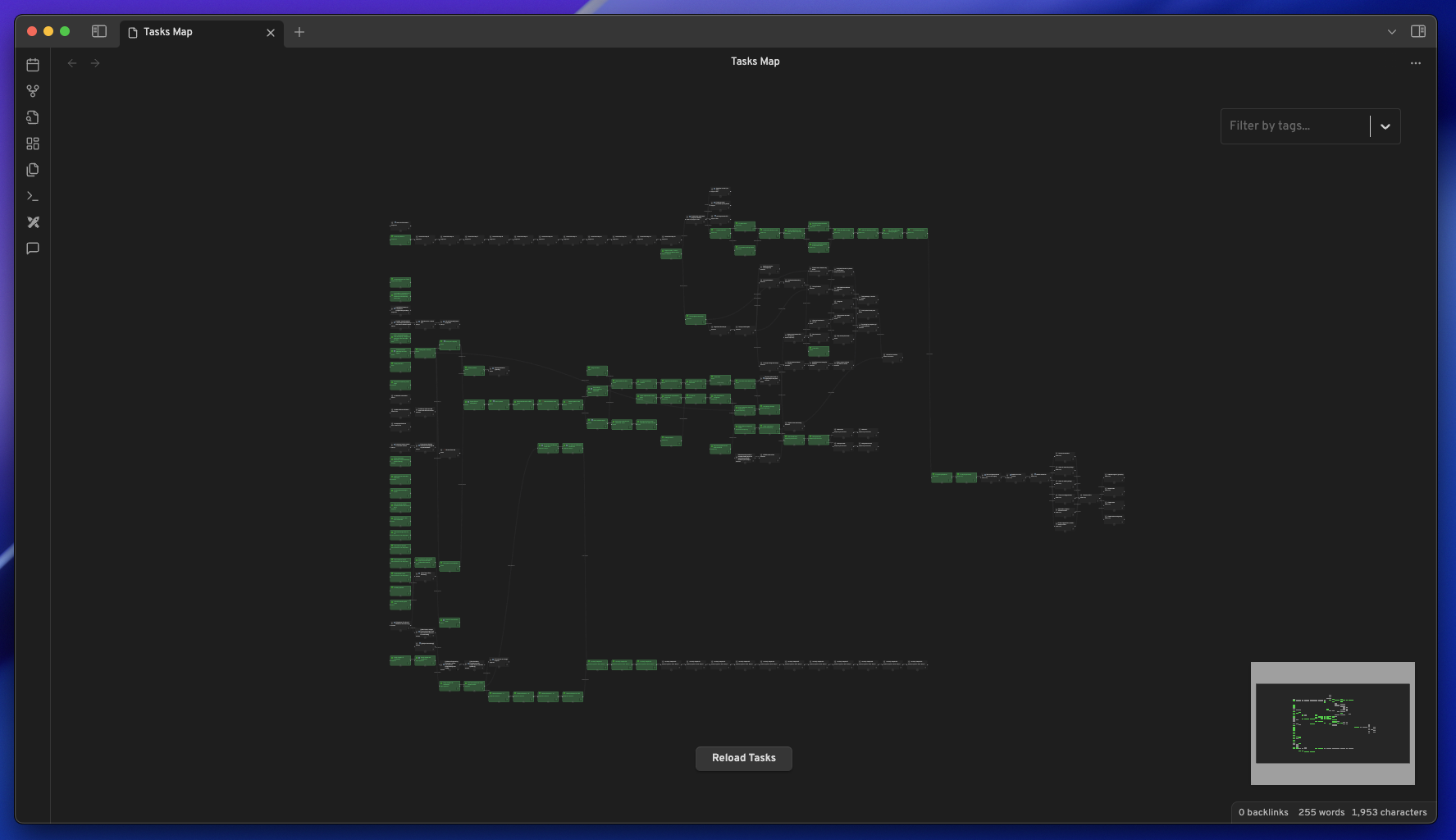Close the Tasks Map tab

271,33
